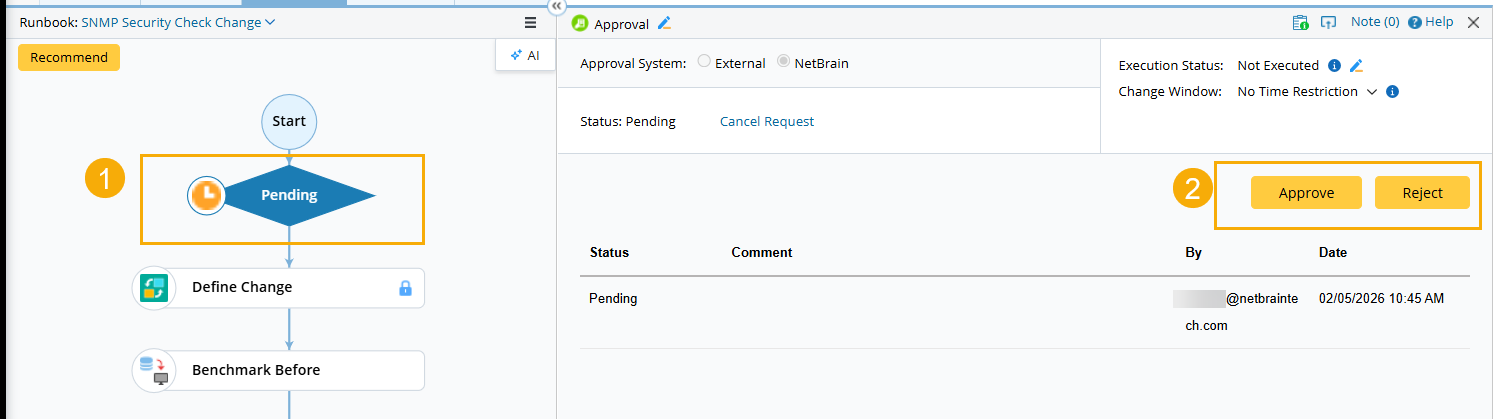The width and height of the screenshot is (1495, 419).
Task: Open the clipboard info icon in header
Action: click(x=1300, y=23)
